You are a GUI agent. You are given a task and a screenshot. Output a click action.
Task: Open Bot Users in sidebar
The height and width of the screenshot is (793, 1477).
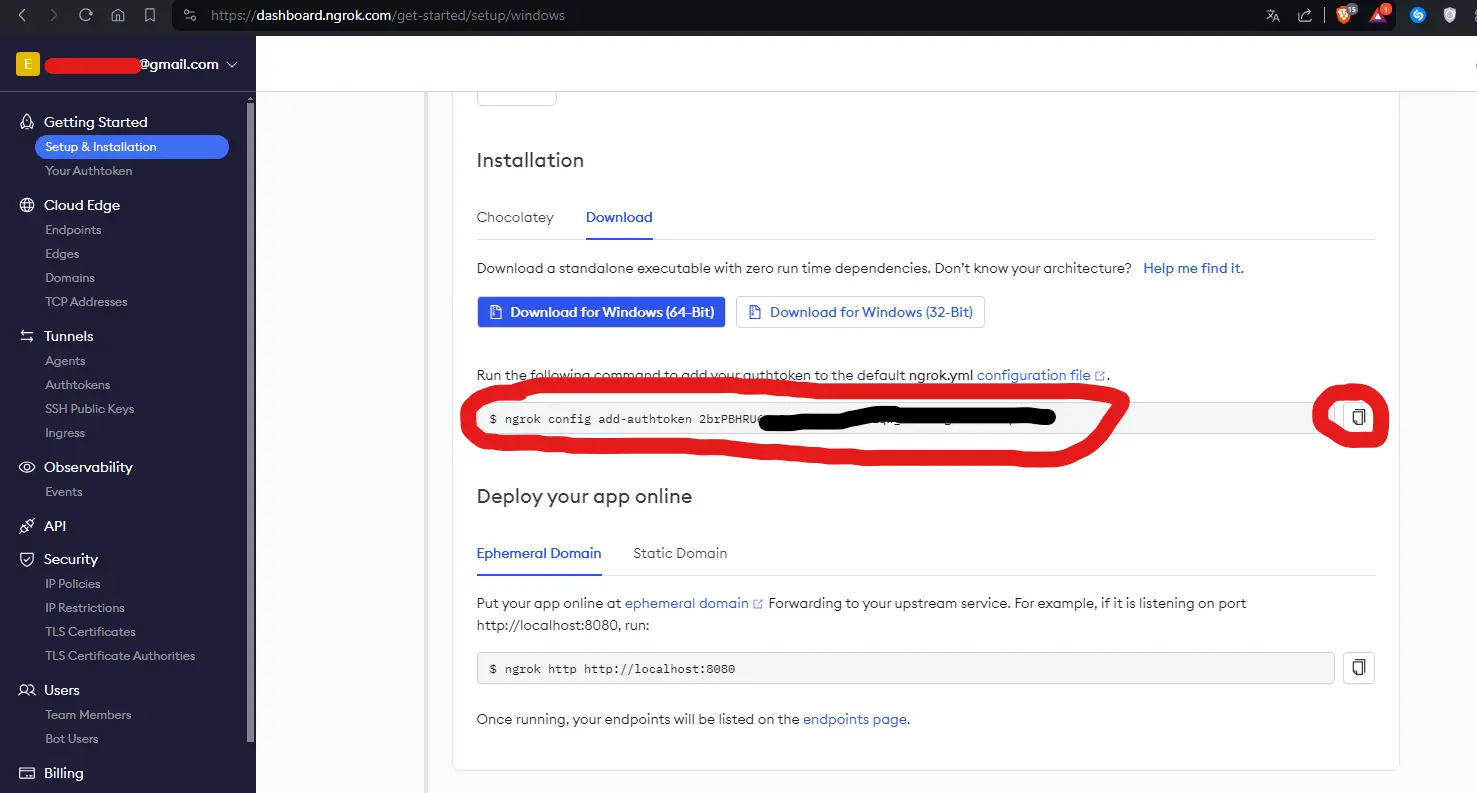[72, 739]
